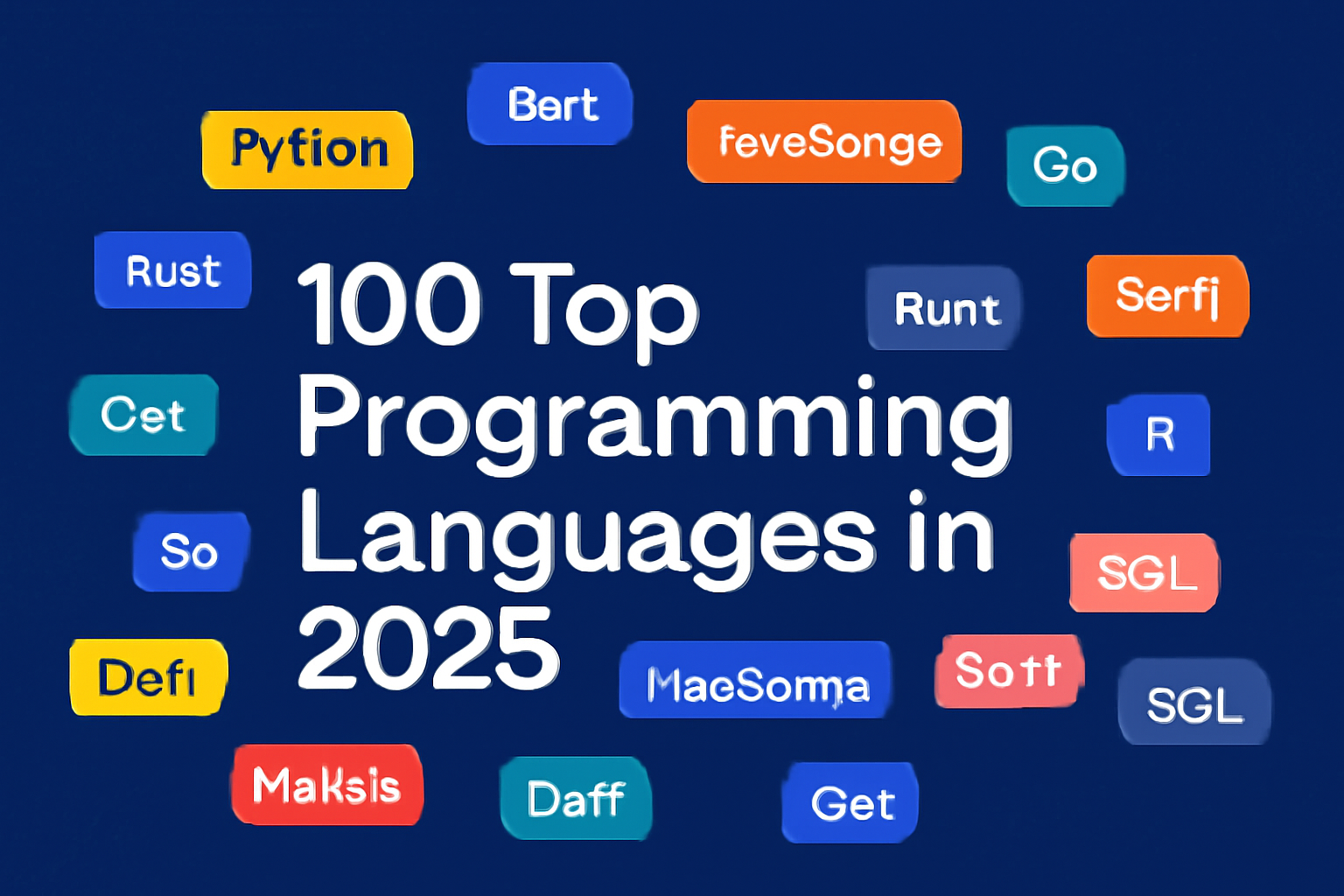Select the teal Go badge
The height and width of the screenshot is (896, 1344).
click(x=1065, y=165)
